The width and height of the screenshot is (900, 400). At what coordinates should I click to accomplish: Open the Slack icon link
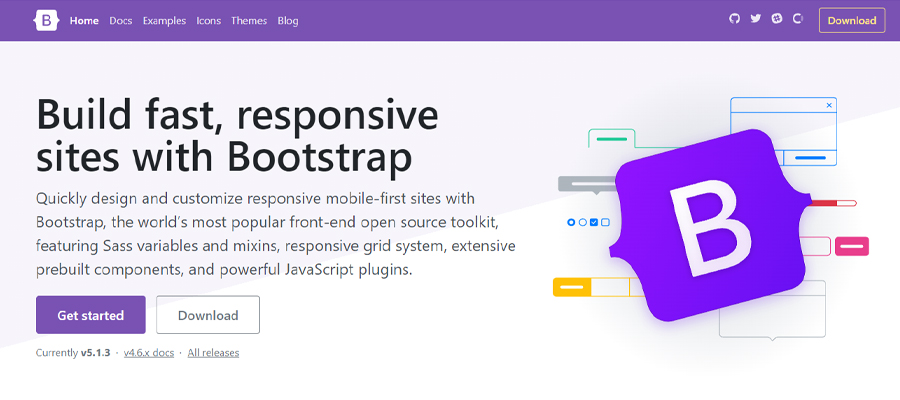point(777,19)
